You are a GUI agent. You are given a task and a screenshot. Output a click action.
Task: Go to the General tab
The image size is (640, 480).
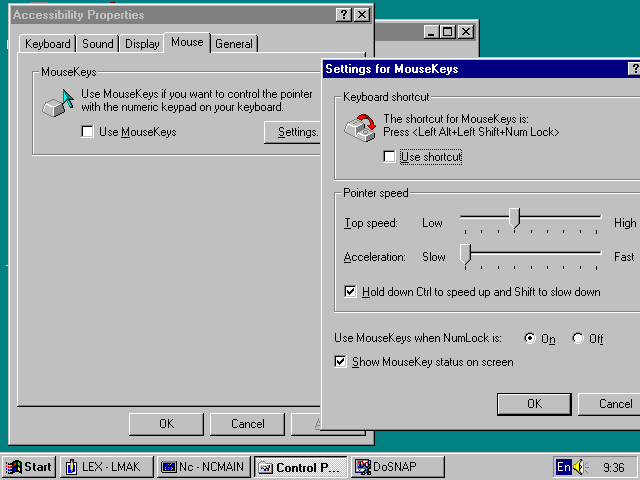coord(234,44)
